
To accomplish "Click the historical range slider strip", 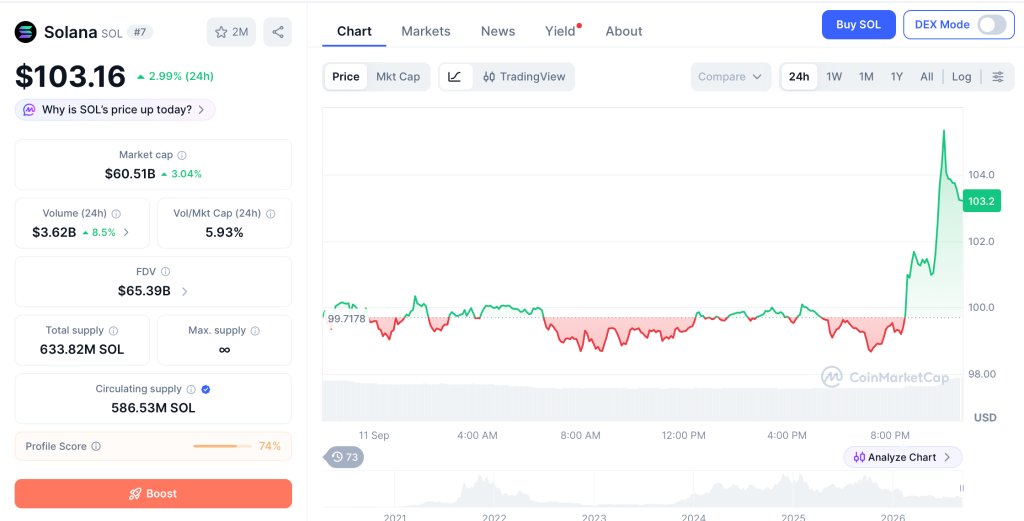I will (x=643, y=490).
